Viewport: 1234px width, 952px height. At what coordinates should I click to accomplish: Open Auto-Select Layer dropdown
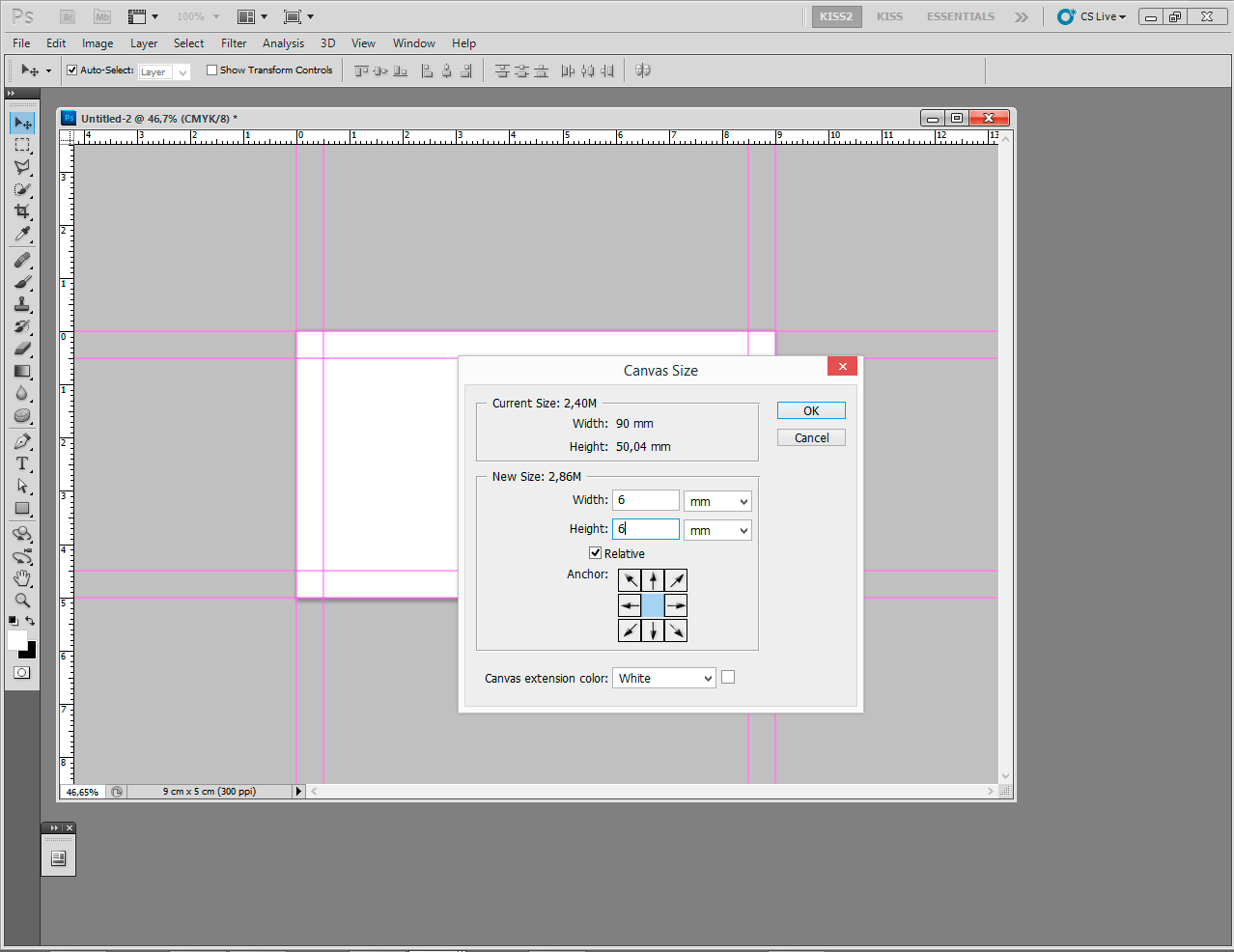tap(164, 71)
